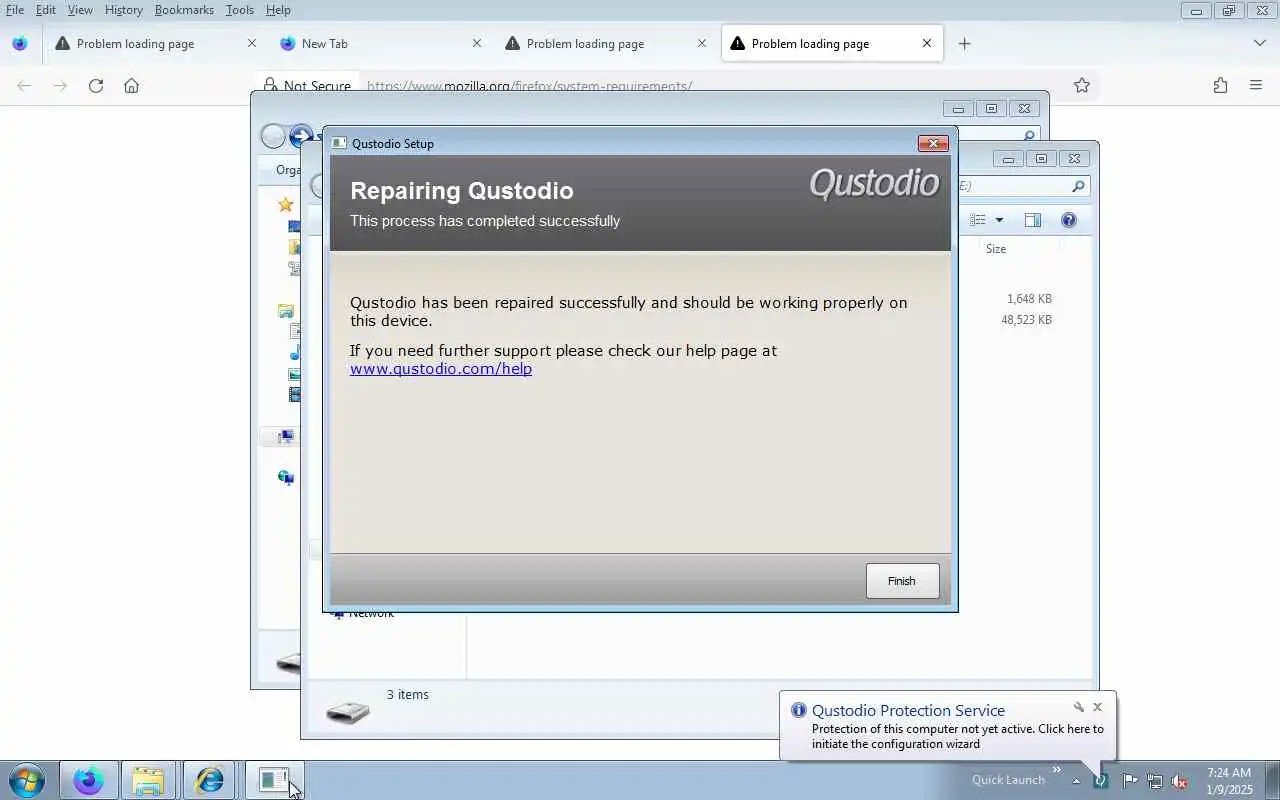Click Firefox pinned tab icon
Image resolution: width=1280 pixels, height=800 pixels.
(x=19, y=44)
